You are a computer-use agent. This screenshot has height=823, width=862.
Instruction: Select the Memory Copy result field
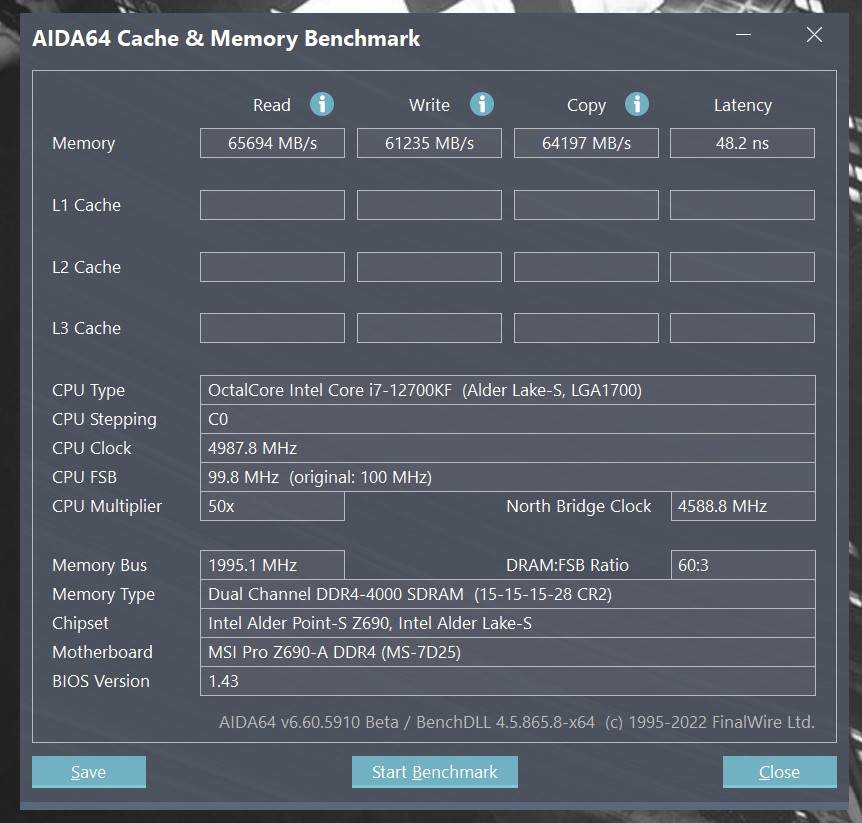(x=586, y=143)
